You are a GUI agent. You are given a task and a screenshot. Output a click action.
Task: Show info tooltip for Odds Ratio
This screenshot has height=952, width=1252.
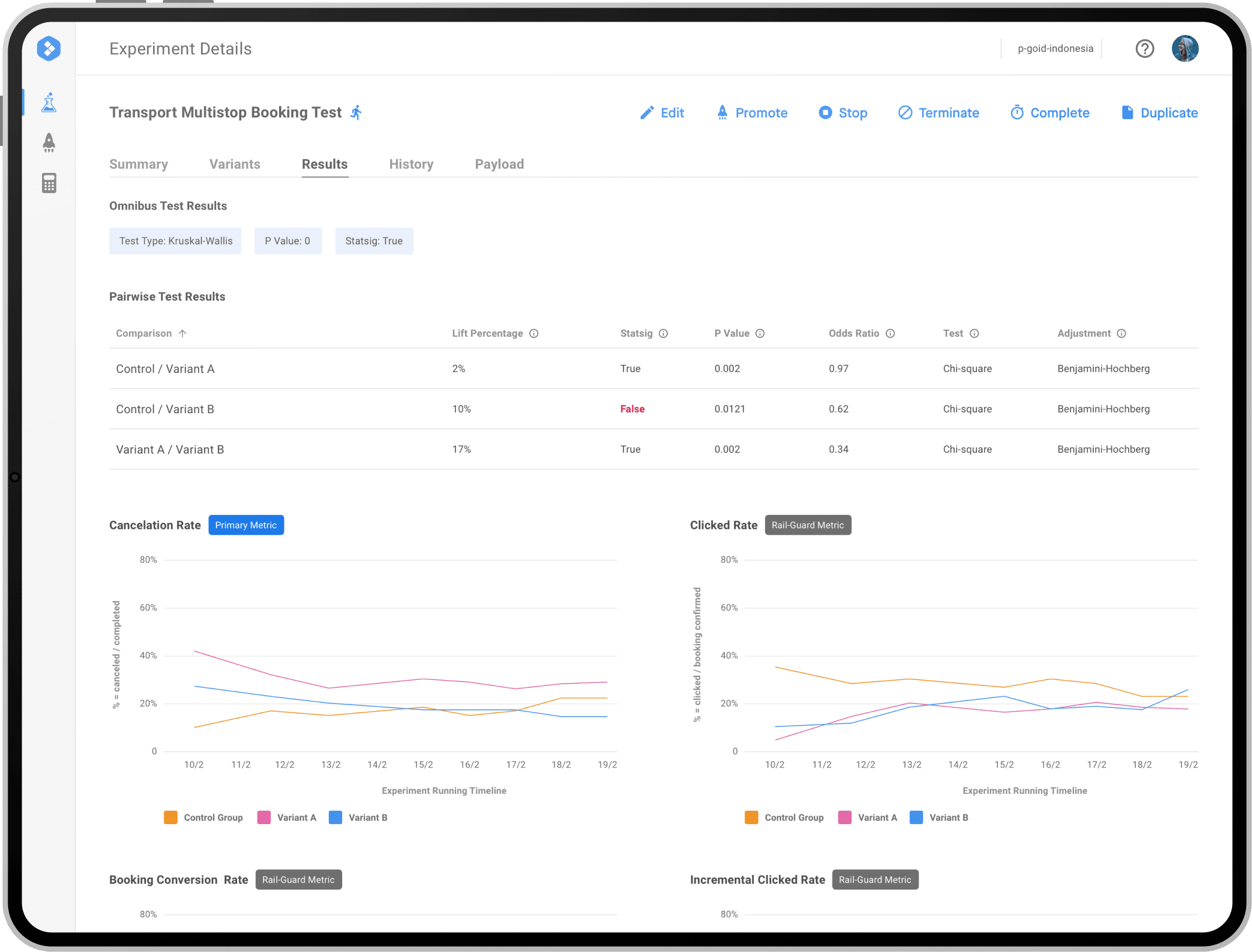coord(890,333)
